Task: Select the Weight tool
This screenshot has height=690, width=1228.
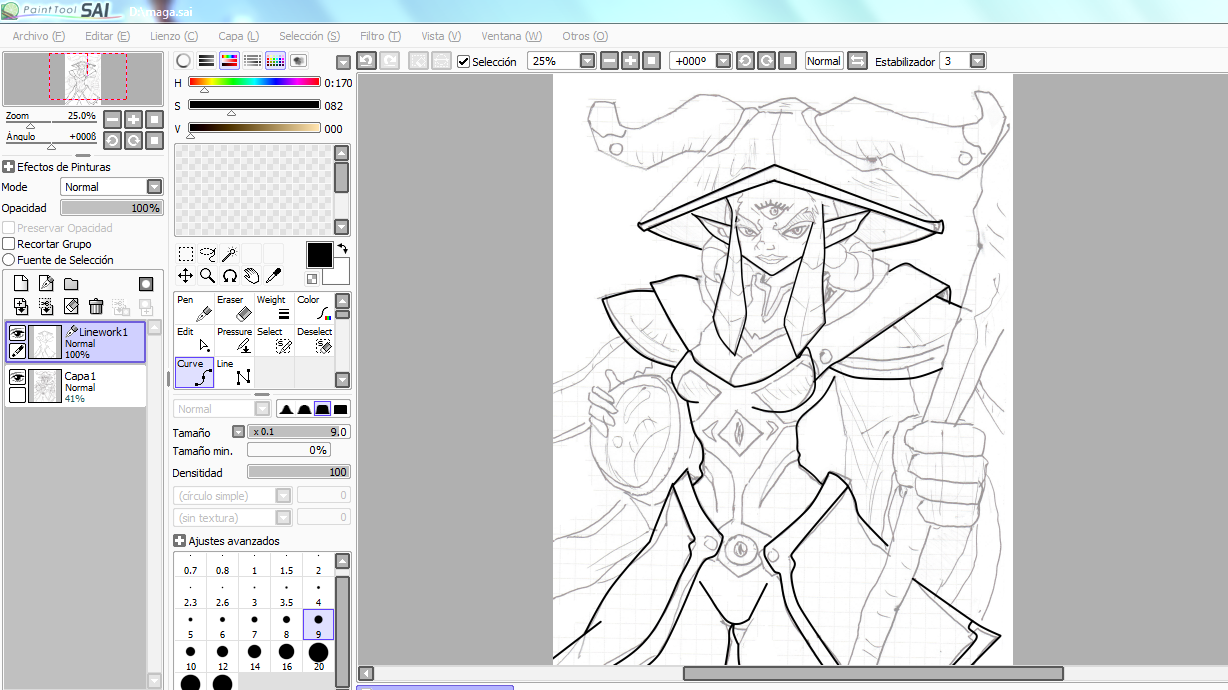Action: [x=274, y=308]
